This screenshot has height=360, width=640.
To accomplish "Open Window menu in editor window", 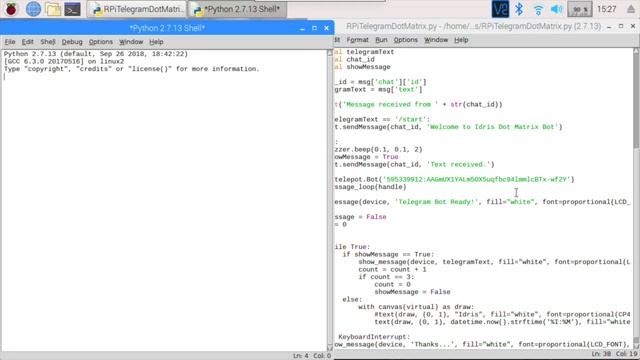I will point(436,40).
